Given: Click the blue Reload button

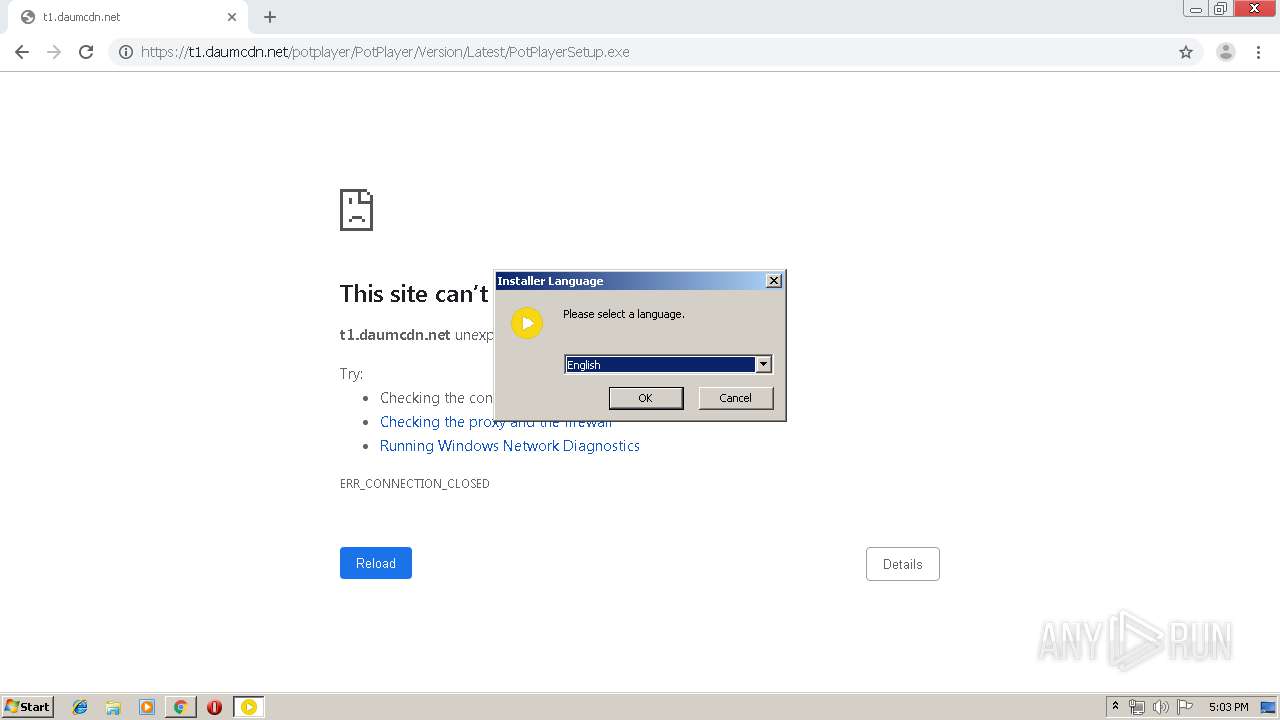Looking at the screenshot, I should [376, 563].
